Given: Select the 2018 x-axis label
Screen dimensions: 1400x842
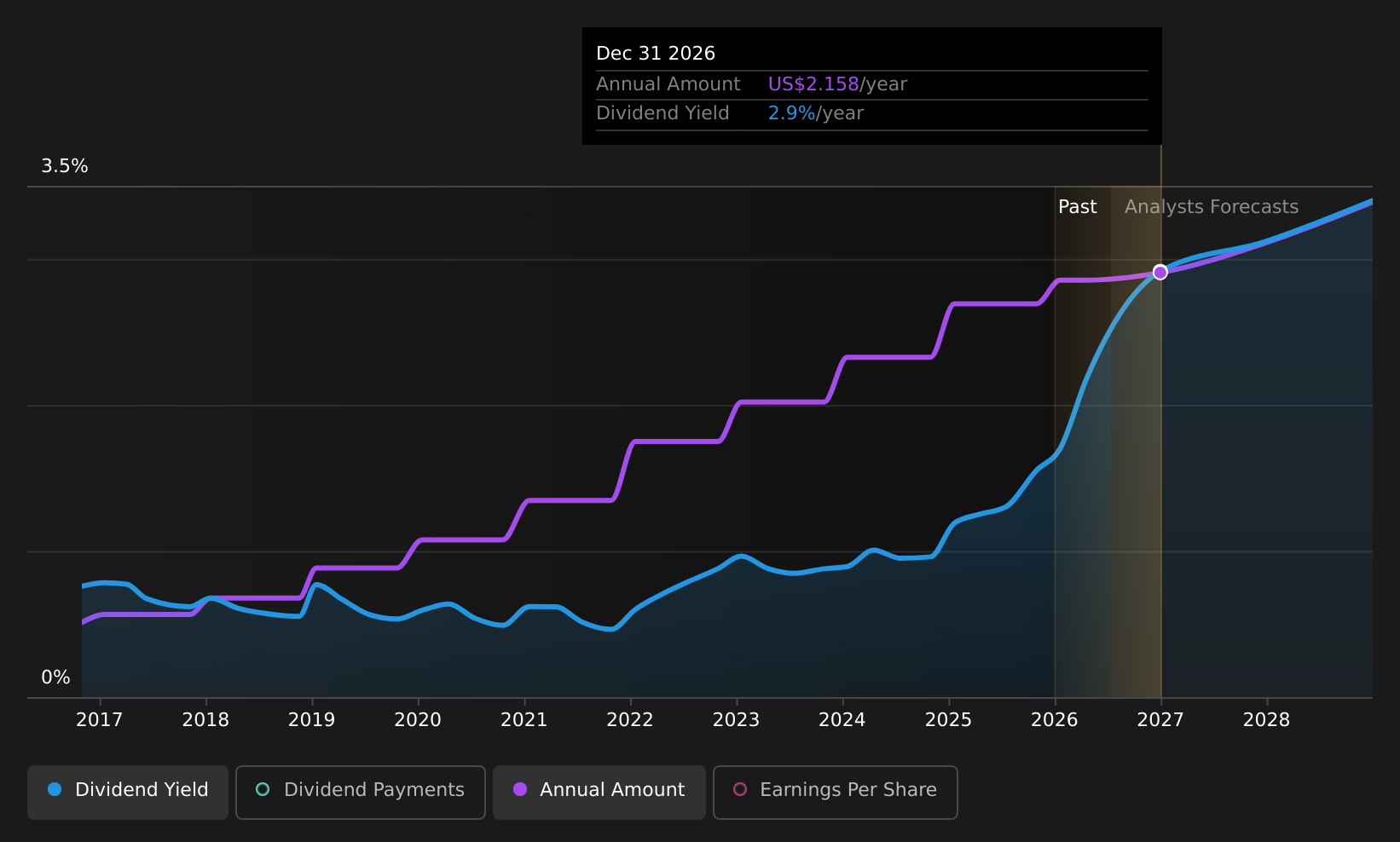Looking at the screenshot, I should 205,720.
